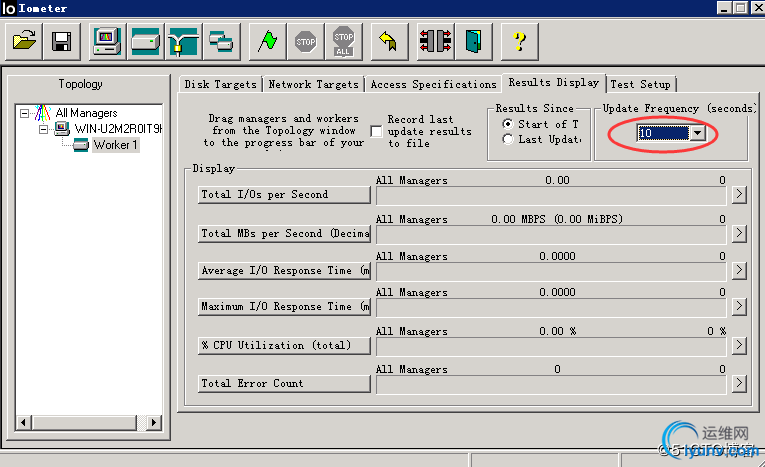This screenshot has width=765, height=467.
Task: Reset workers with the yellow arrow icon
Action: pos(389,41)
